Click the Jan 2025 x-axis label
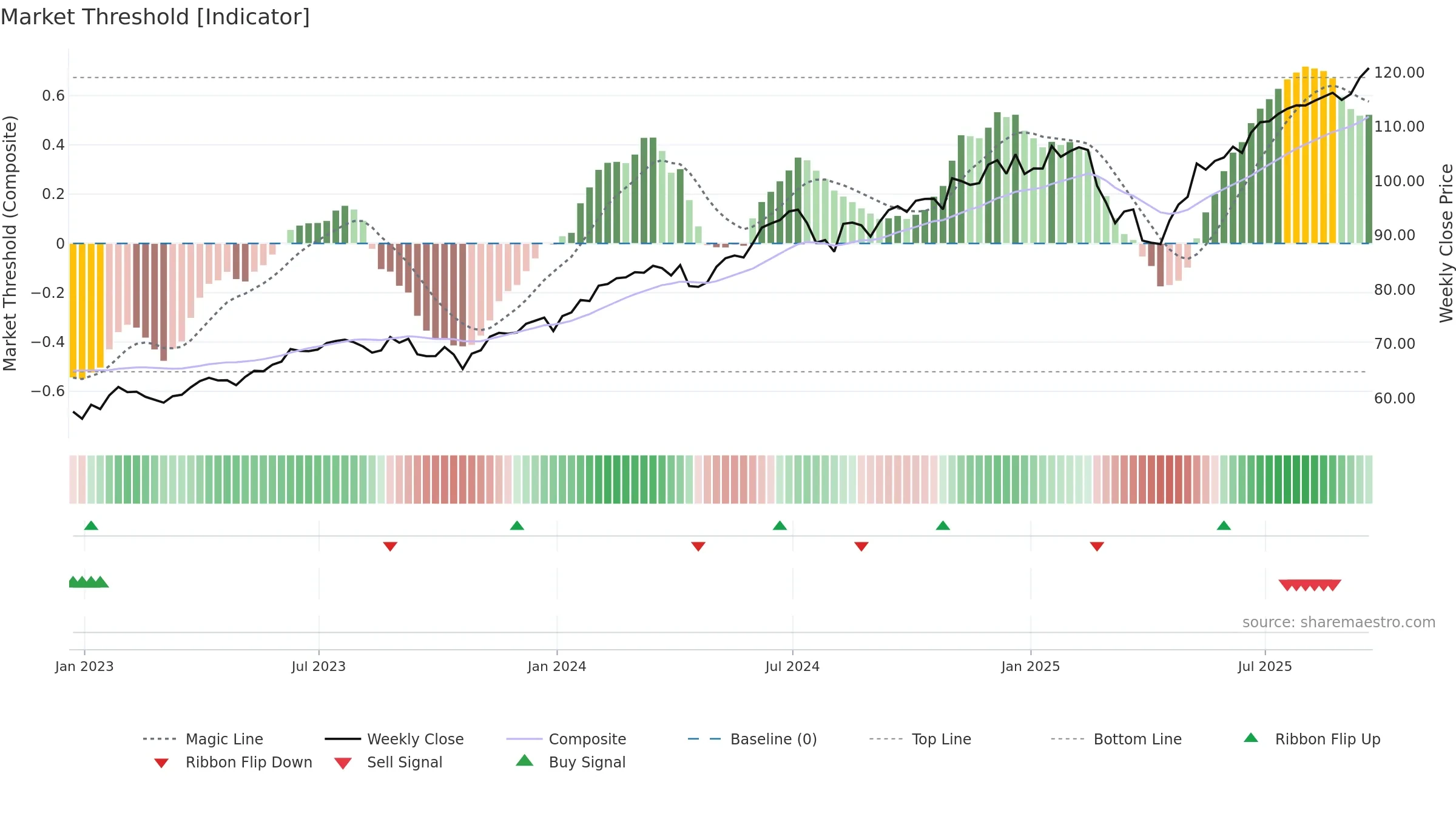 [x=1031, y=666]
